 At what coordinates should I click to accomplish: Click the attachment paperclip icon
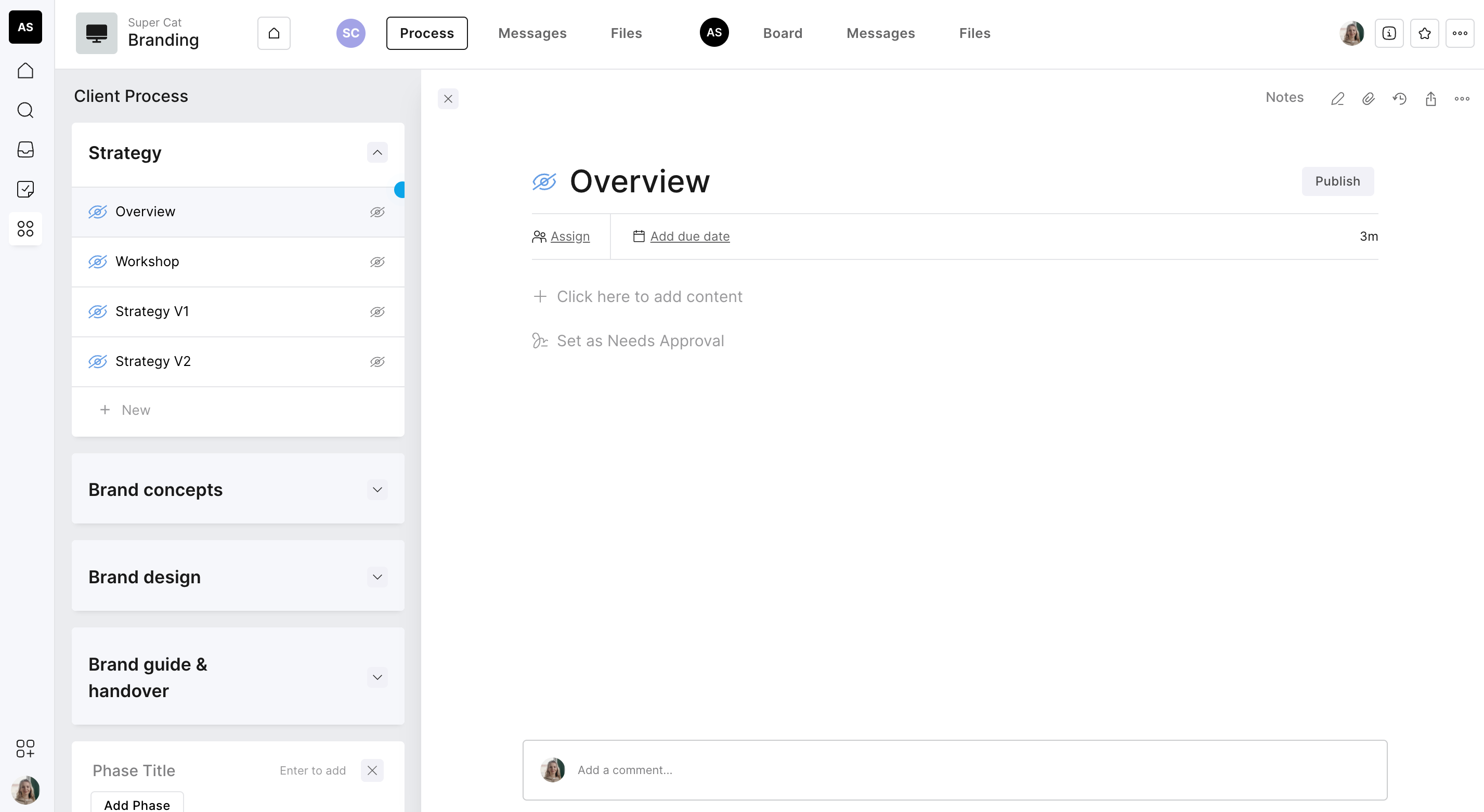[x=1368, y=98]
